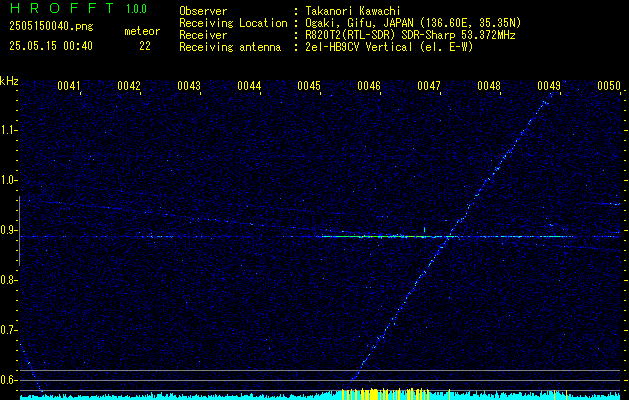Click the 0.6 kHz axis label
This screenshot has height=400, width=629.
pos(8,380)
